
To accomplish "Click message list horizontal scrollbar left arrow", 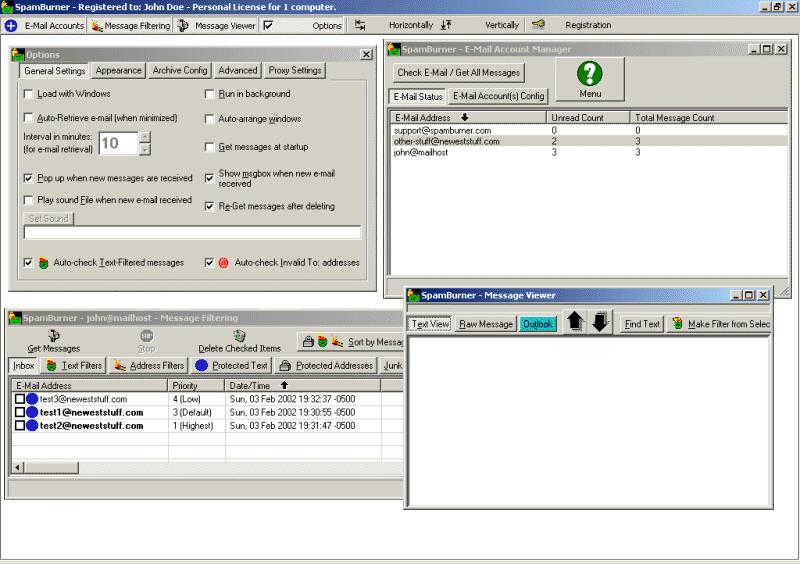I will coord(18,468).
